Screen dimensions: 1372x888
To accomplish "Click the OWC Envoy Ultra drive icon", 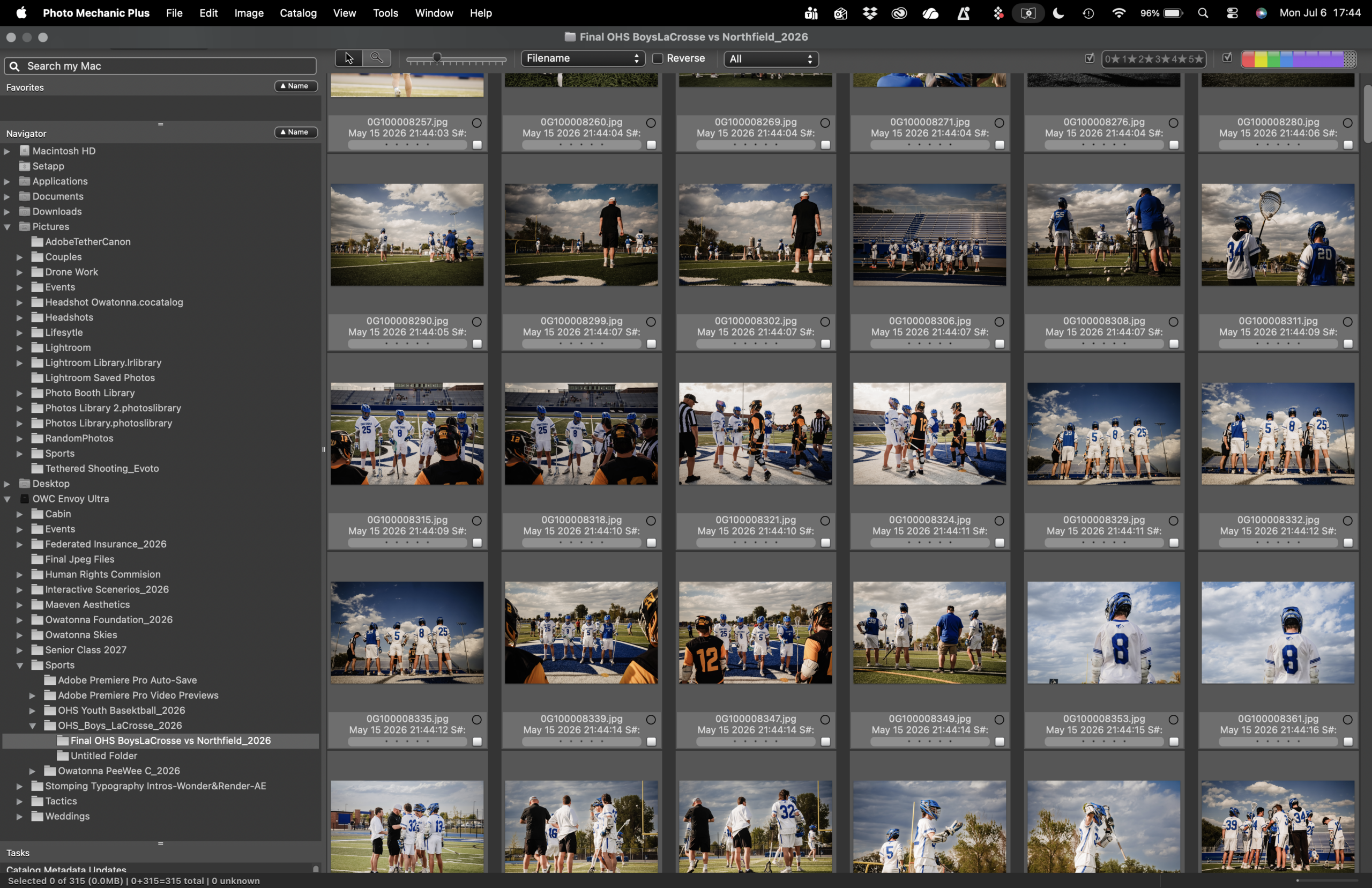I will click(25, 499).
